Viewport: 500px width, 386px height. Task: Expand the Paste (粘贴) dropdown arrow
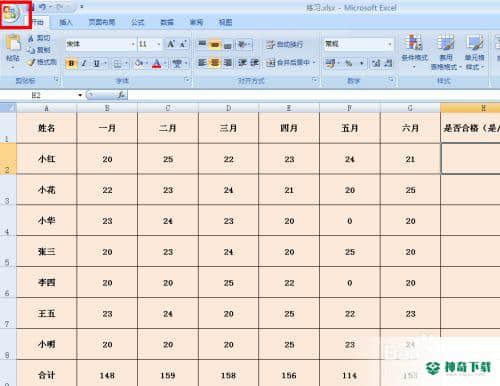pyautogui.click(x=13, y=68)
